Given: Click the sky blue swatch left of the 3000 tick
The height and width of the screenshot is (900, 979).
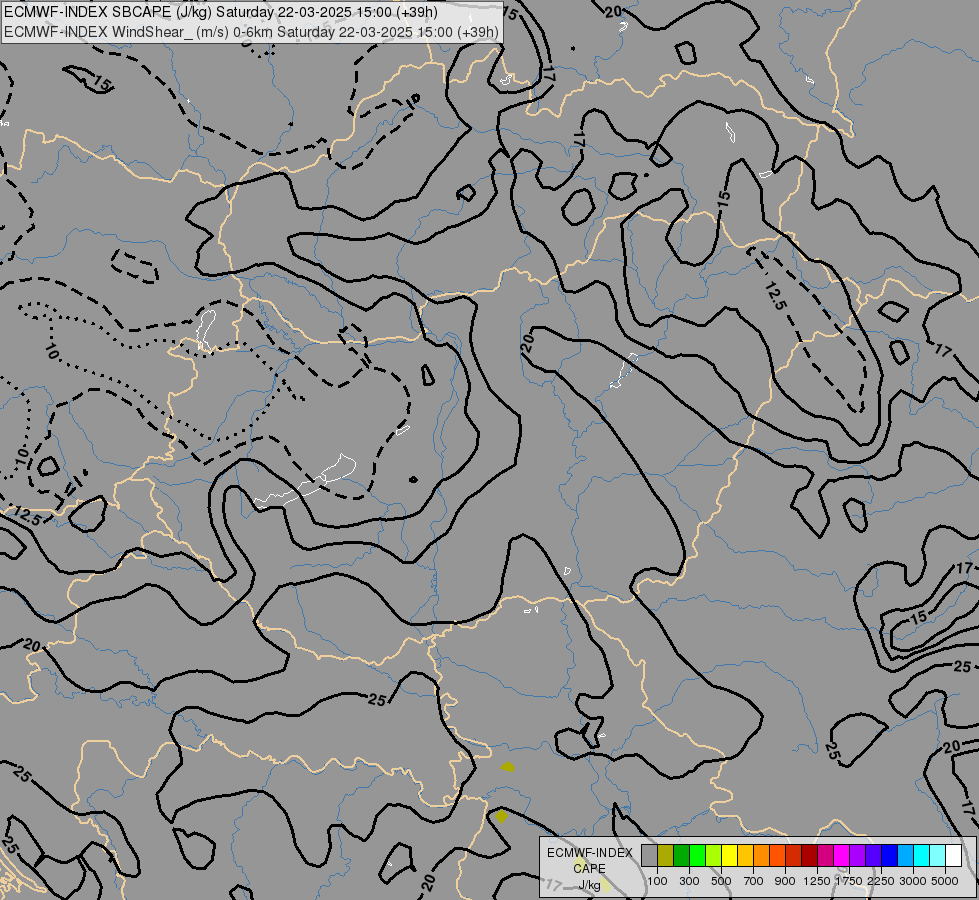Looking at the screenshot, I should 905,855.
